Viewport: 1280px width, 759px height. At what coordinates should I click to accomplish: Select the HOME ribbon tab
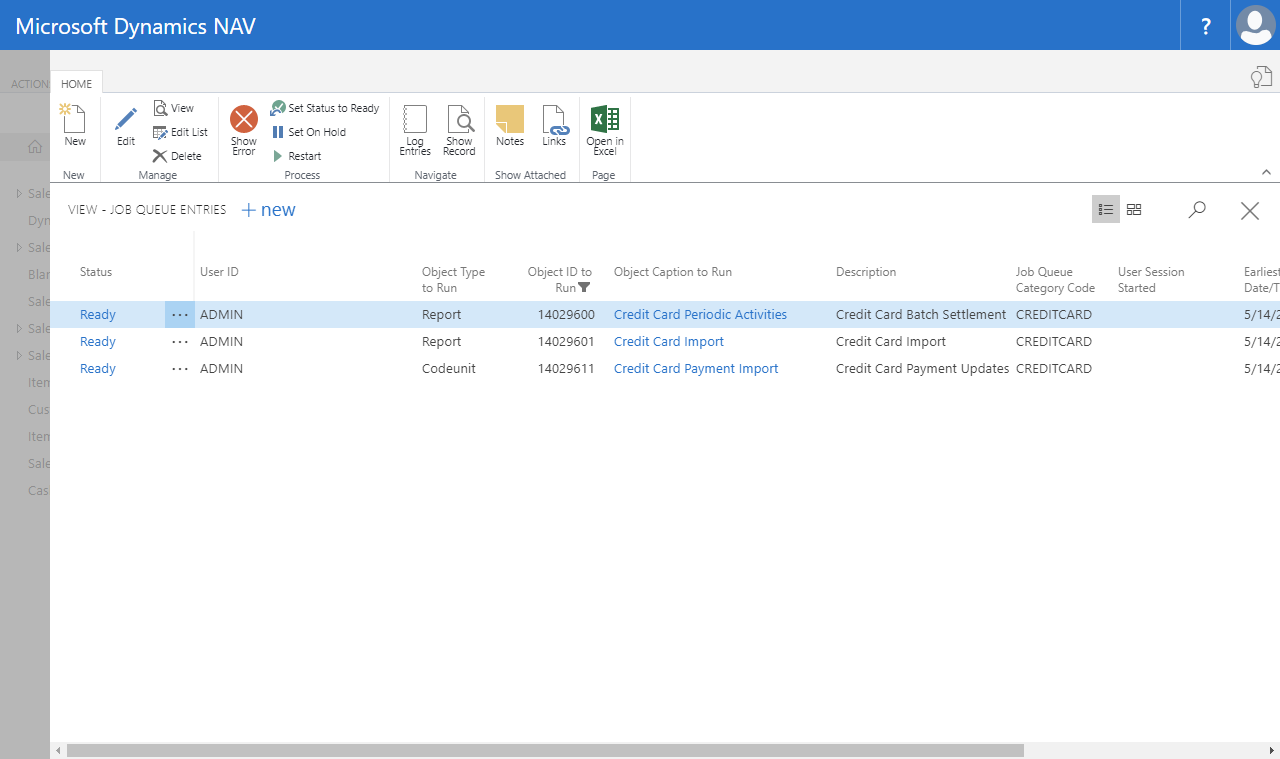pos(77,84)
